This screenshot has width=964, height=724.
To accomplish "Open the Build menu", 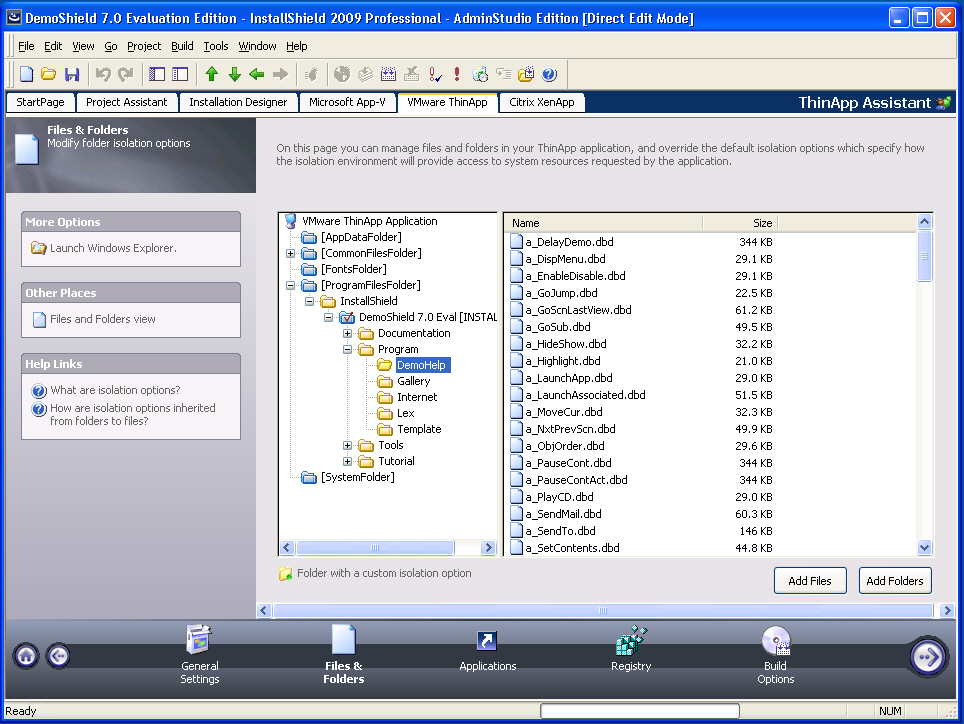I will [x=182, y=46].
